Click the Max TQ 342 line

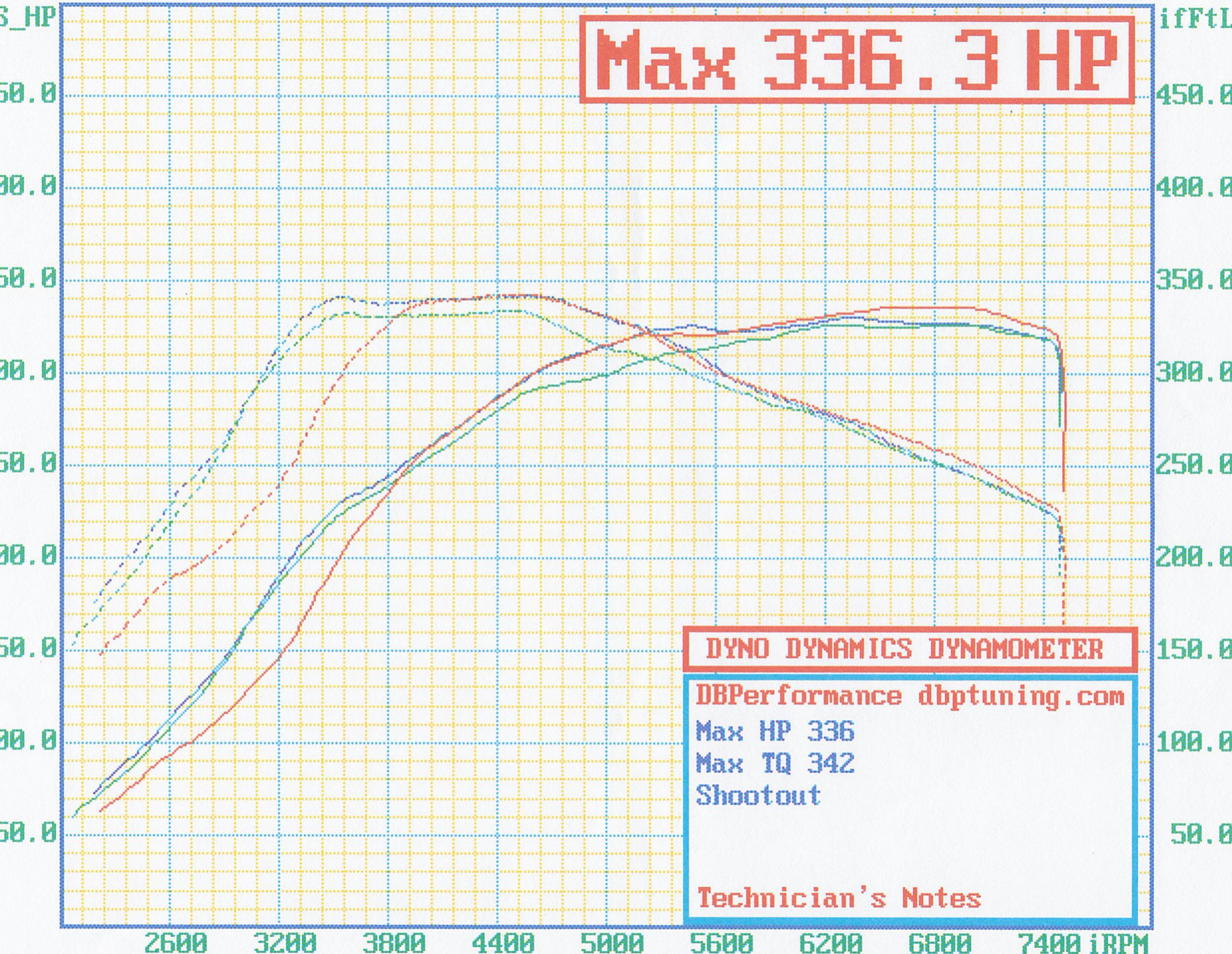[x=775, y=763]
